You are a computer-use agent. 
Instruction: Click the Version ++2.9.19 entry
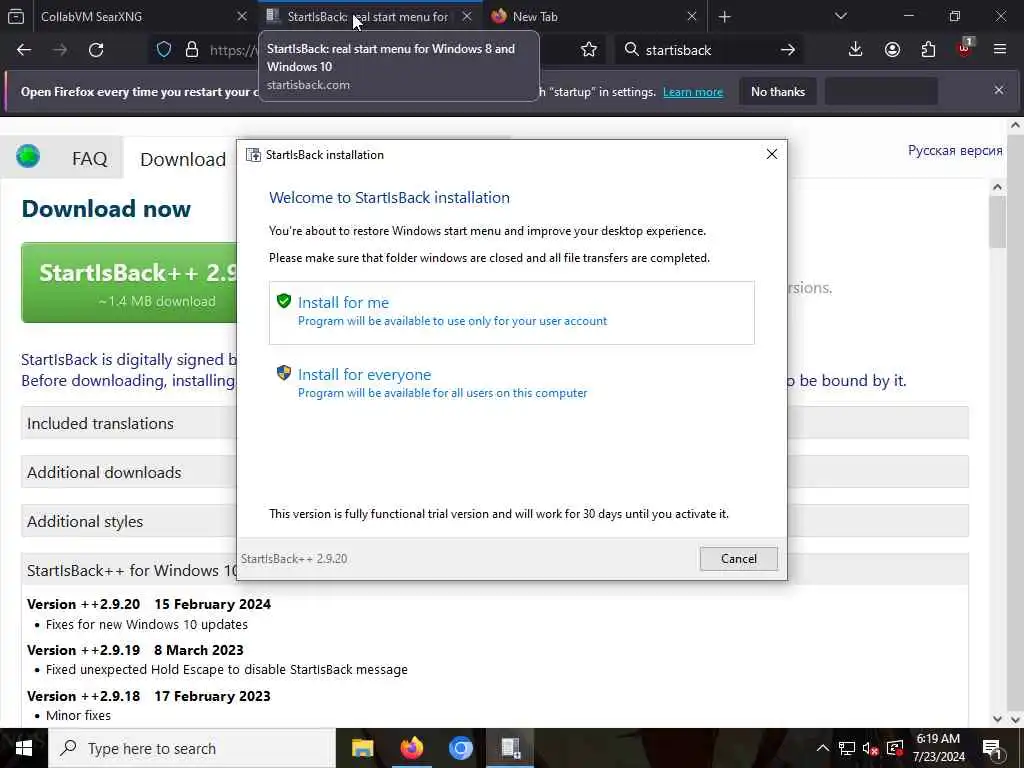coord(135,650)
